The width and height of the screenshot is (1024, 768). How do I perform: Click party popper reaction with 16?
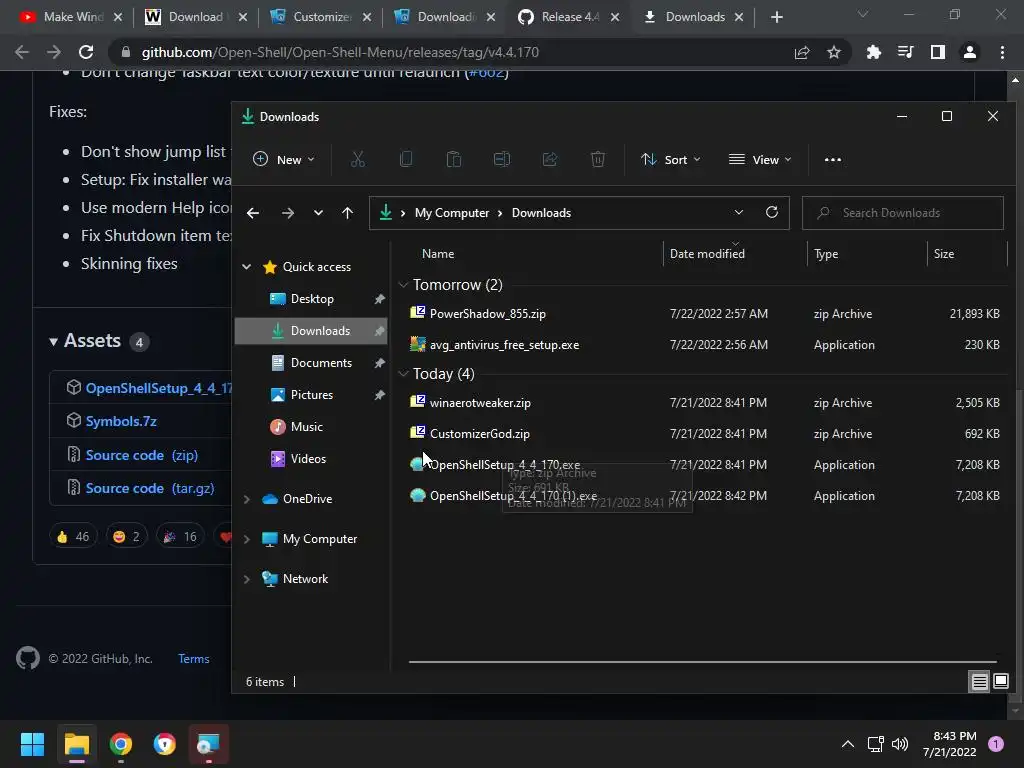coord(180,537)
